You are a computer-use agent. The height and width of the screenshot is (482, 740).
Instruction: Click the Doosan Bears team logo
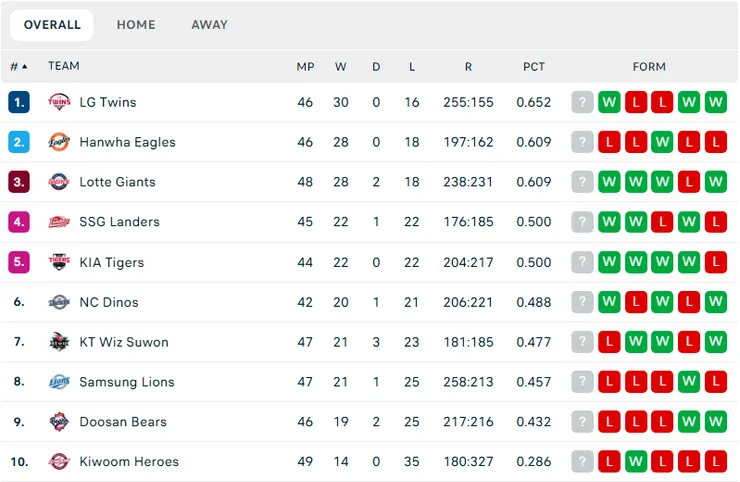coord(59,422)
